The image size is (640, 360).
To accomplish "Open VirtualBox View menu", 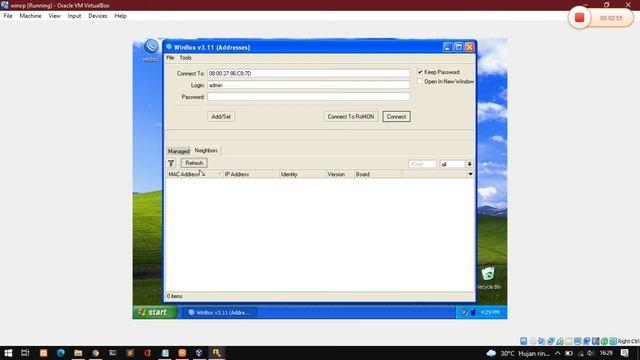I will (54, 16).
